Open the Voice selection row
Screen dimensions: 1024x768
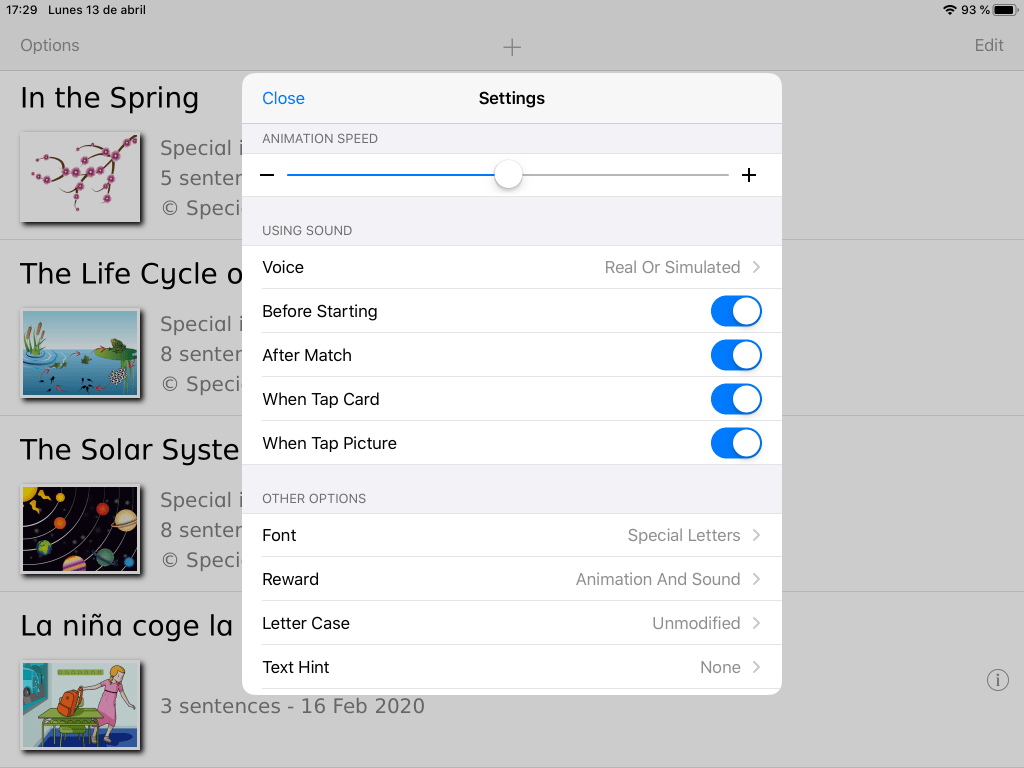(511, 267)
